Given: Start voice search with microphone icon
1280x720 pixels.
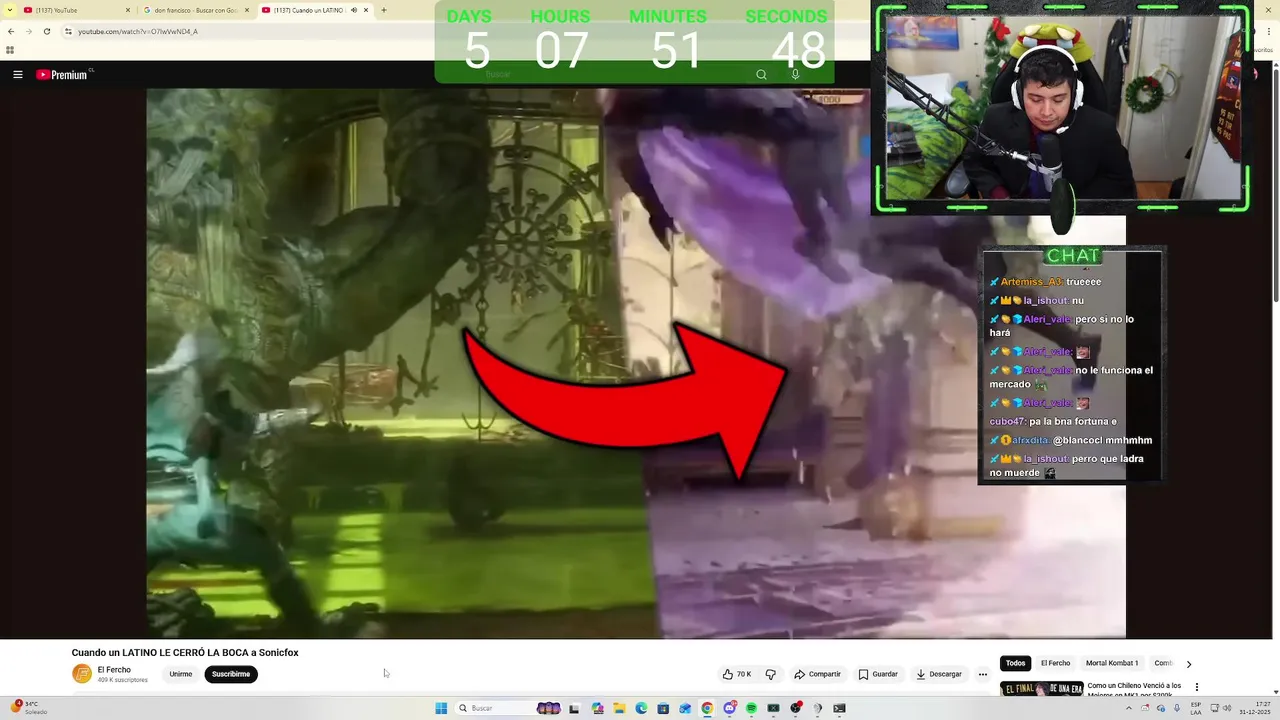Looking at the screenshot, I should pos(795,74).
